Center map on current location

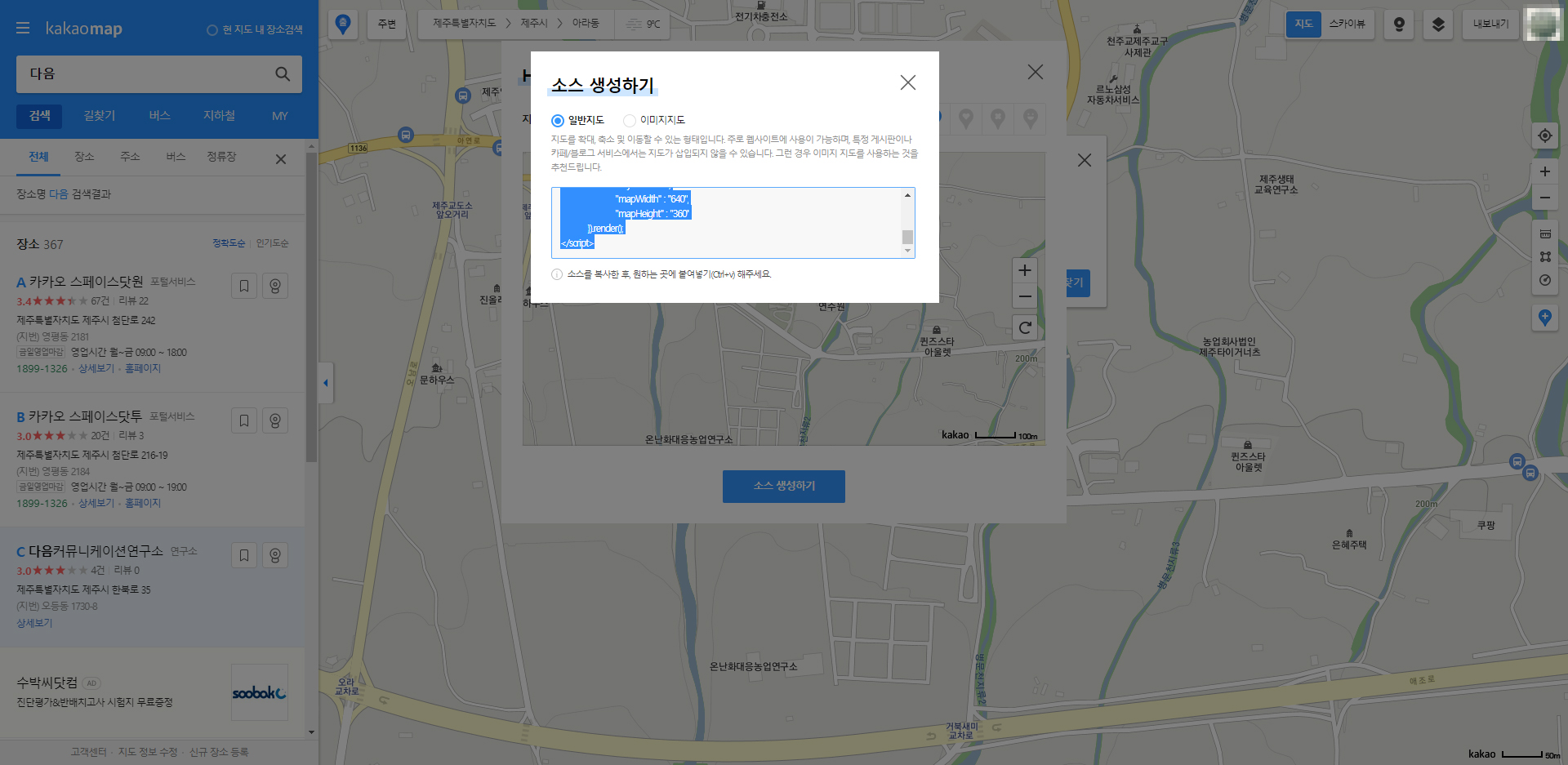(1545, 136)
